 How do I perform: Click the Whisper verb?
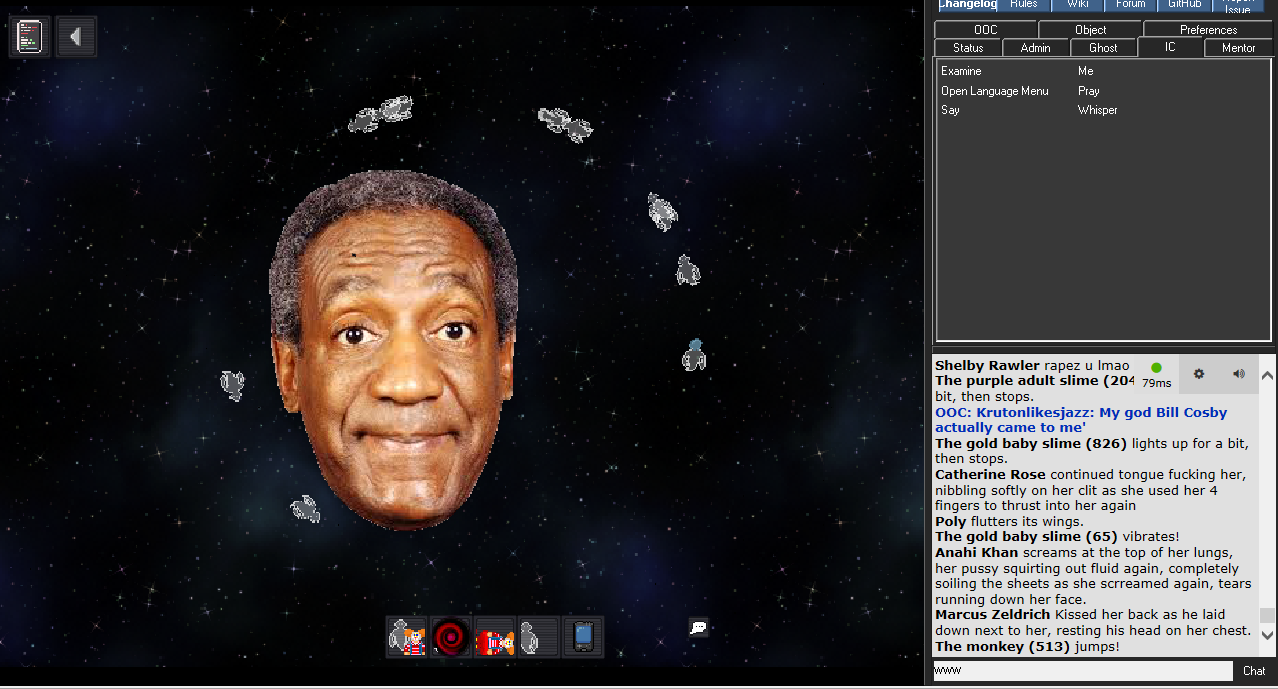point(1097,110)
